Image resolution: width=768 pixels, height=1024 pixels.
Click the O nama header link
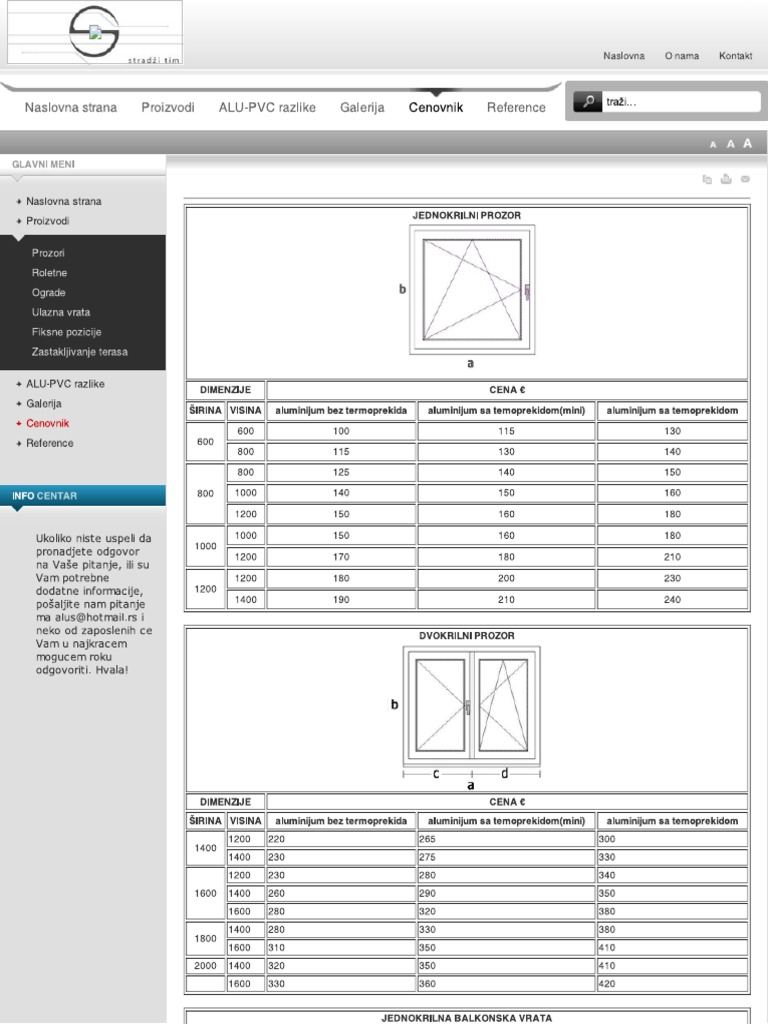pyautogui.click(x=682, y=56)
